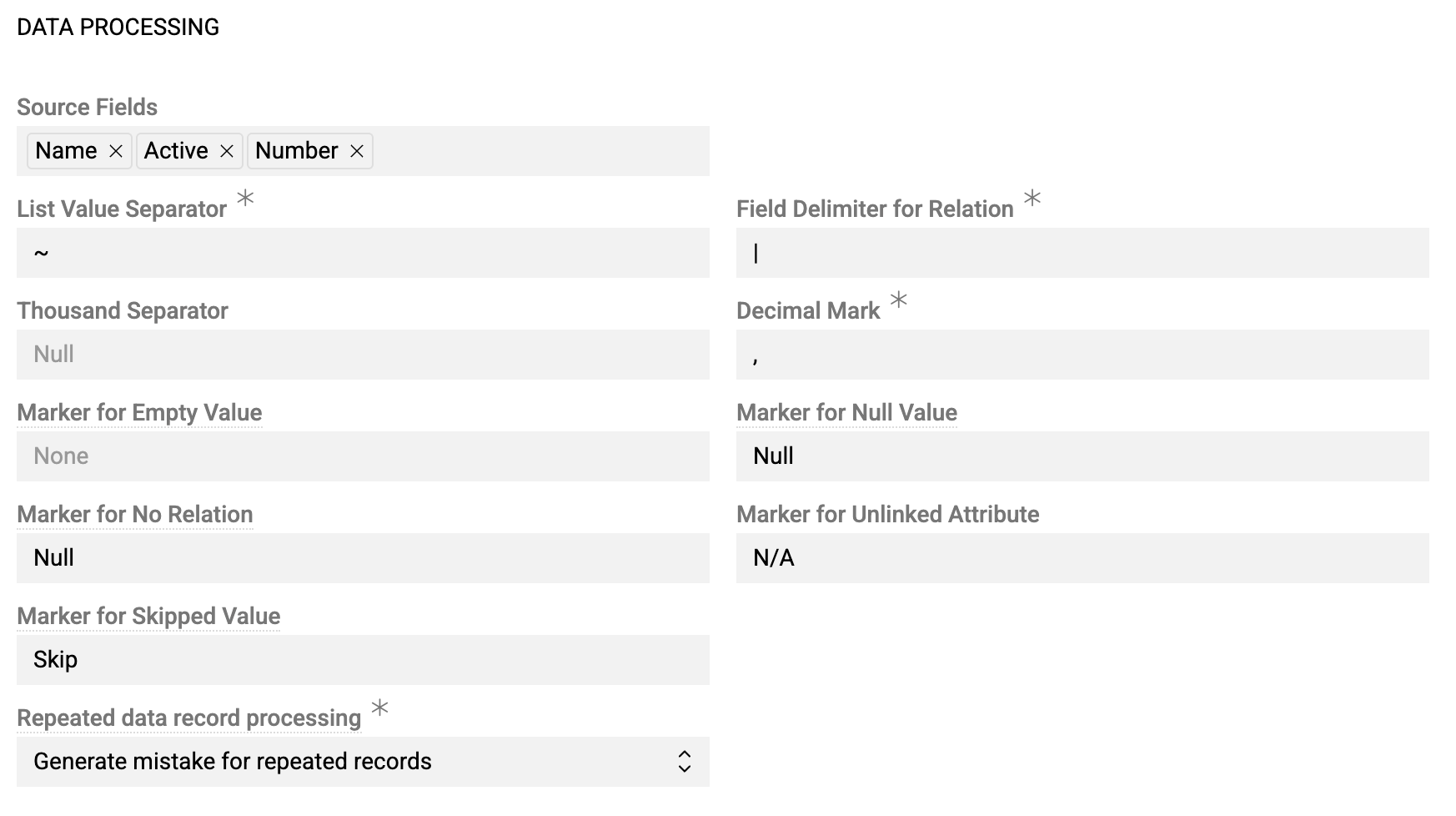Edit the Decimal Mark field

pyautogui.click(x=1082, y=355)
